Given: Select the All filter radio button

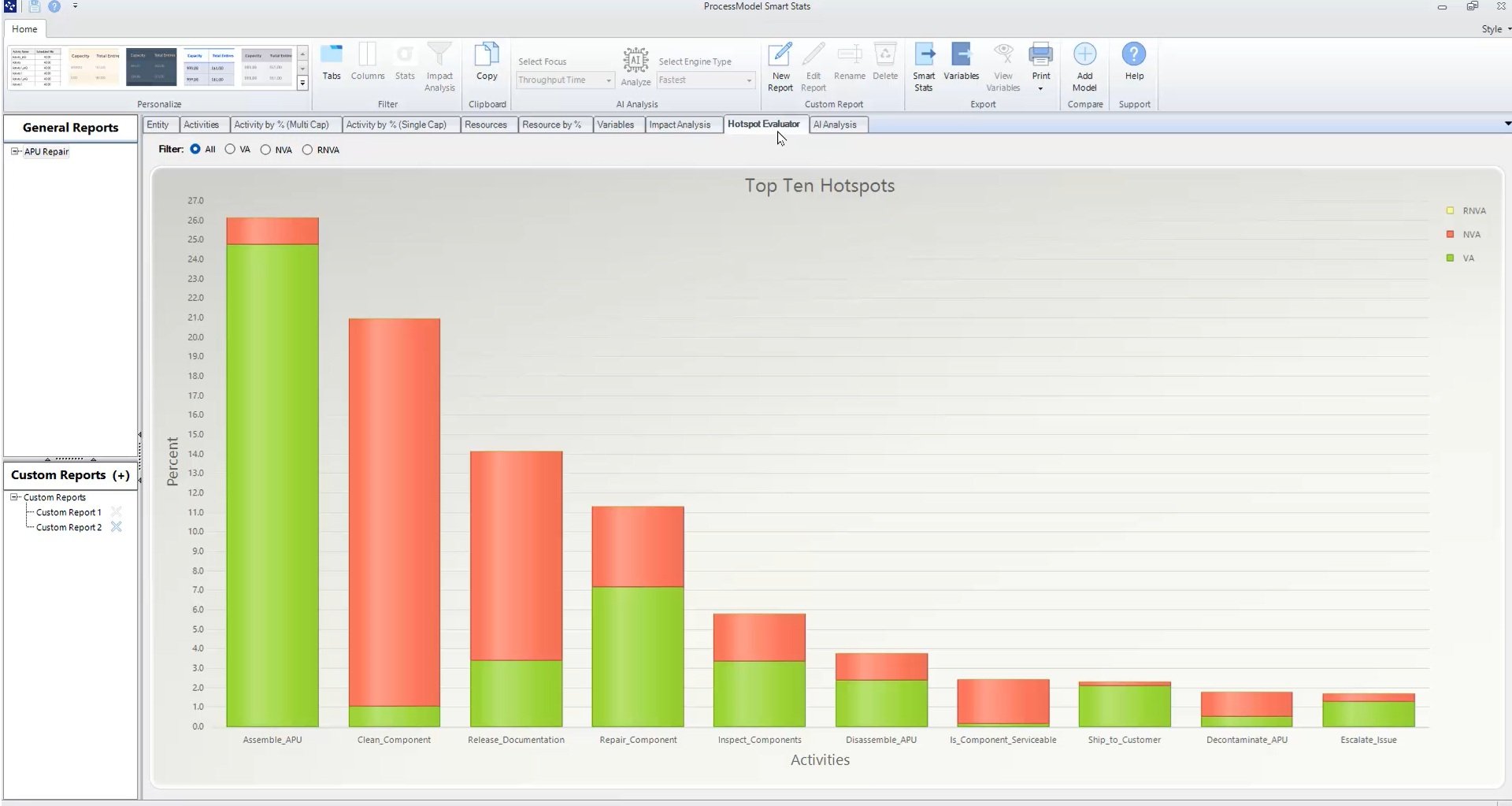Looking at the screenshot, I should point(195,149).
